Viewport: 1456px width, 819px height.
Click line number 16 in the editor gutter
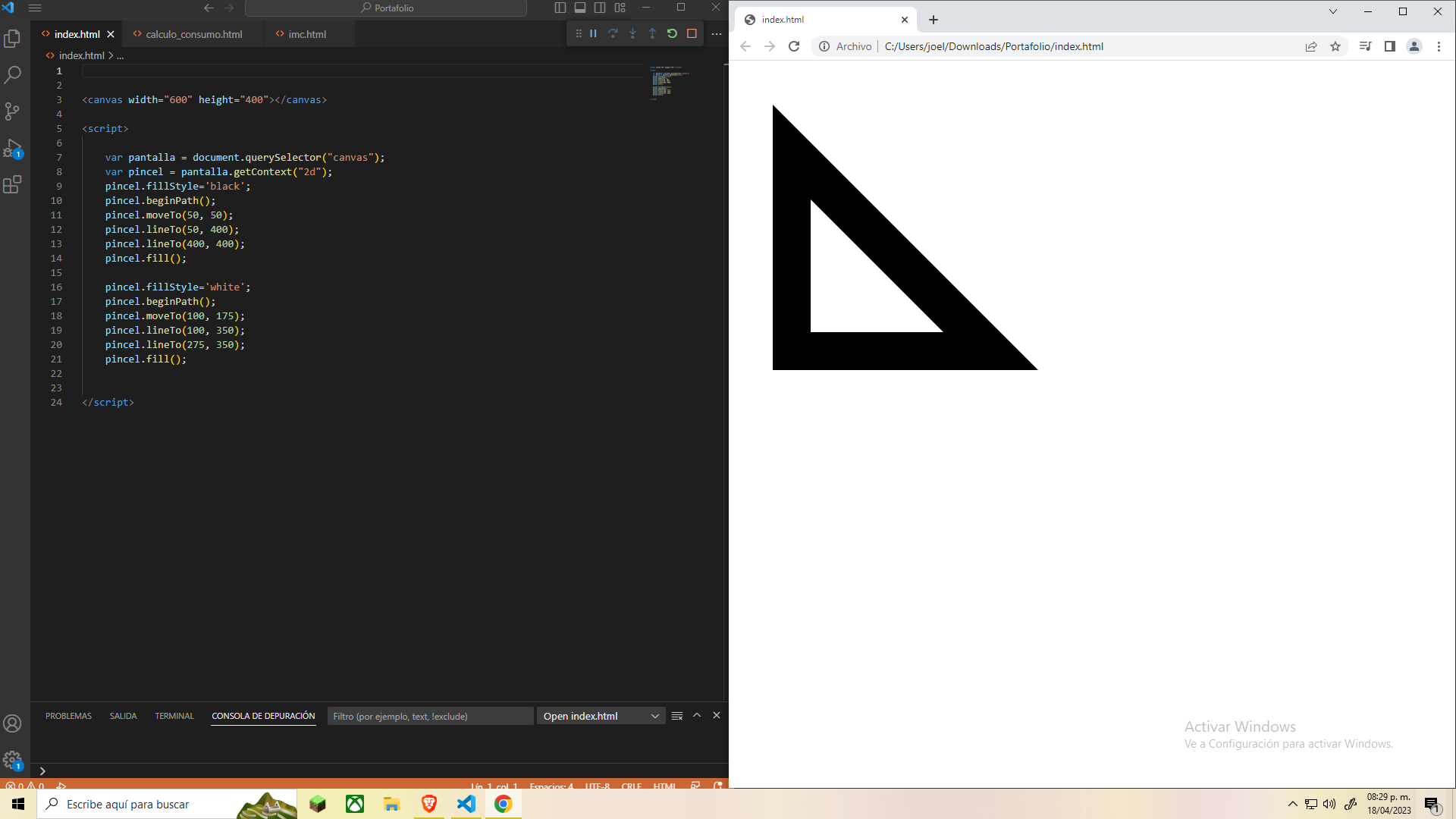tap(56, 287)
